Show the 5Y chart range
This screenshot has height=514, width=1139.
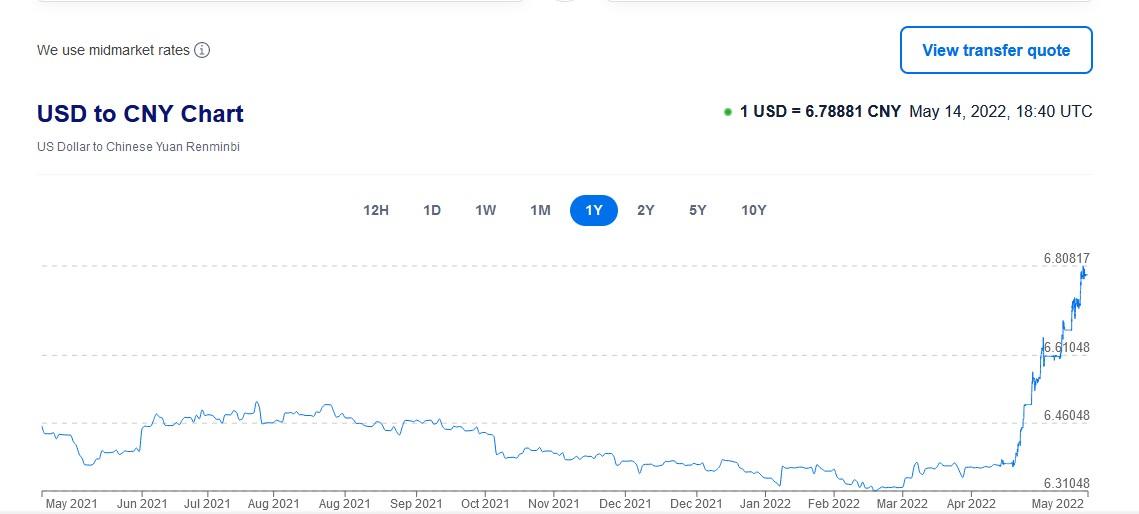click(698, 211)
